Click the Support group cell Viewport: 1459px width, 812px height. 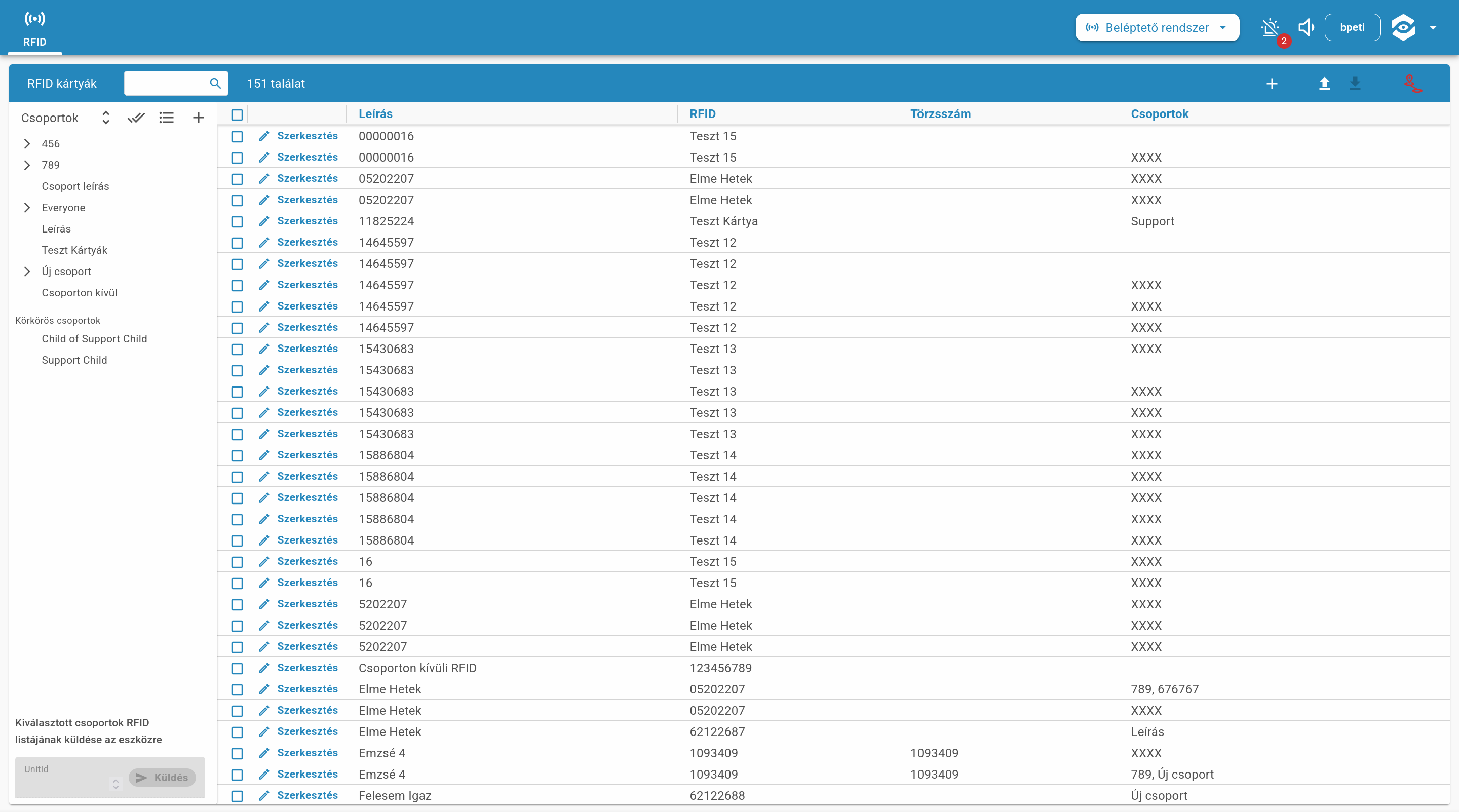(x=1152, y=221)
